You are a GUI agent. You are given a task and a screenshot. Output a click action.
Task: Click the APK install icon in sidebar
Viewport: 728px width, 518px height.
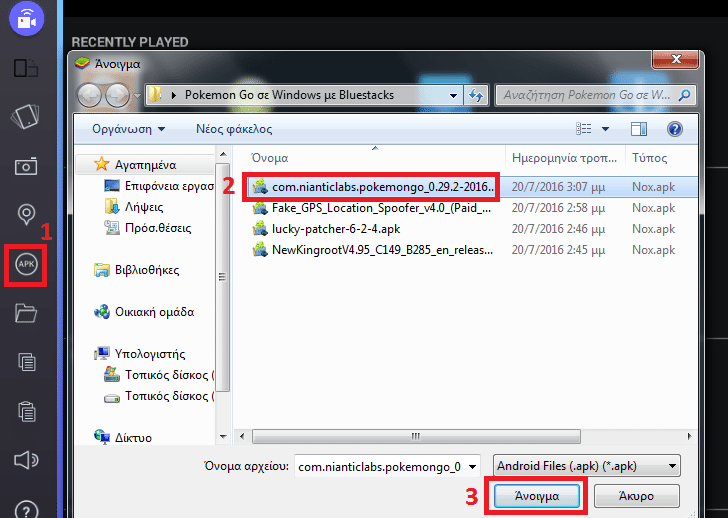pyautogui.click(x=26, y=265)
